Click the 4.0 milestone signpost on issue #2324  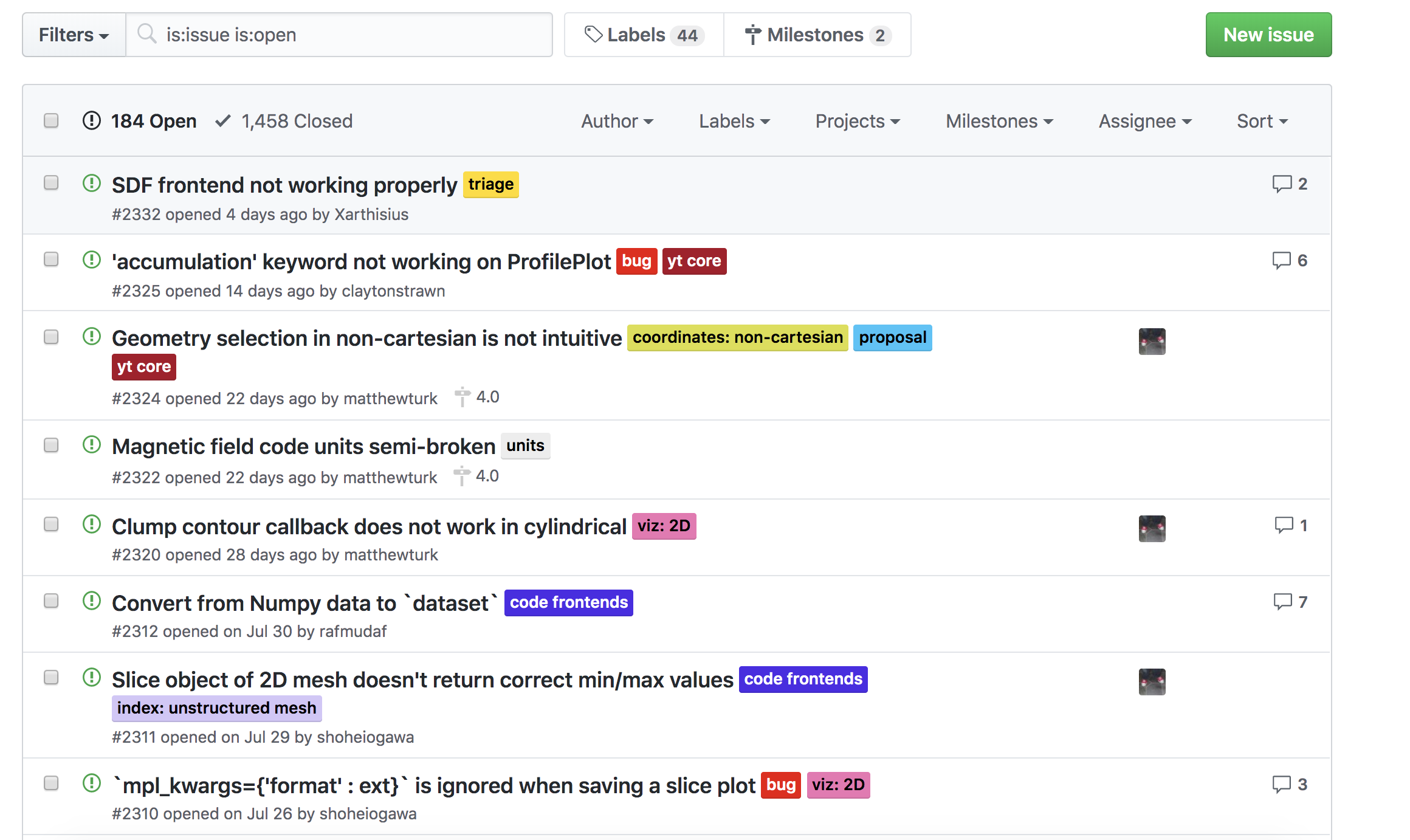[463, 398]
